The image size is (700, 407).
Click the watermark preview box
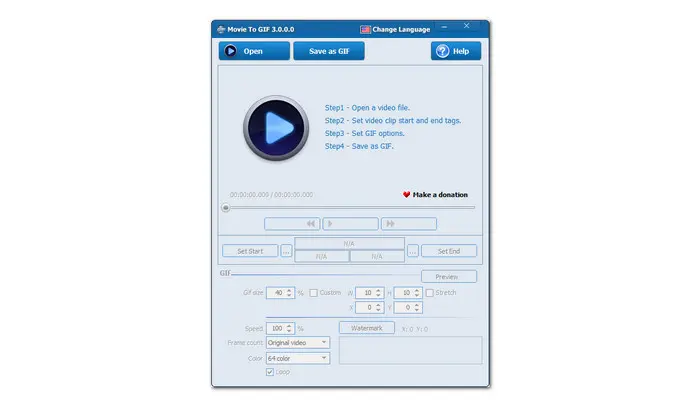[411, 350]
